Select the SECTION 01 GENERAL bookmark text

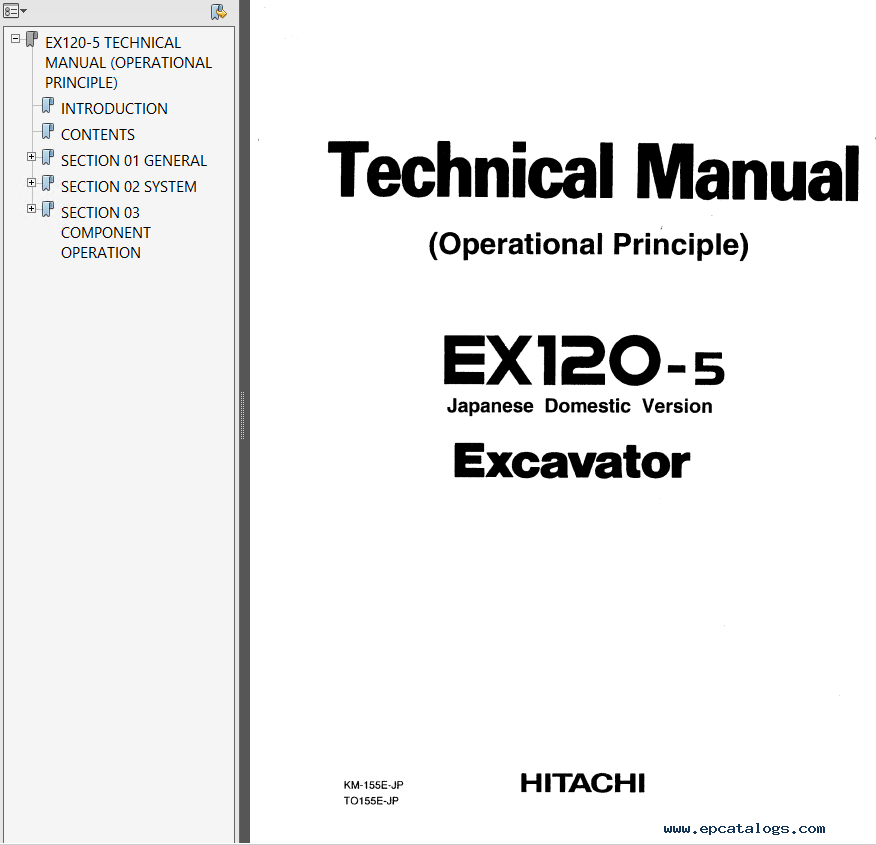[134, 161]
